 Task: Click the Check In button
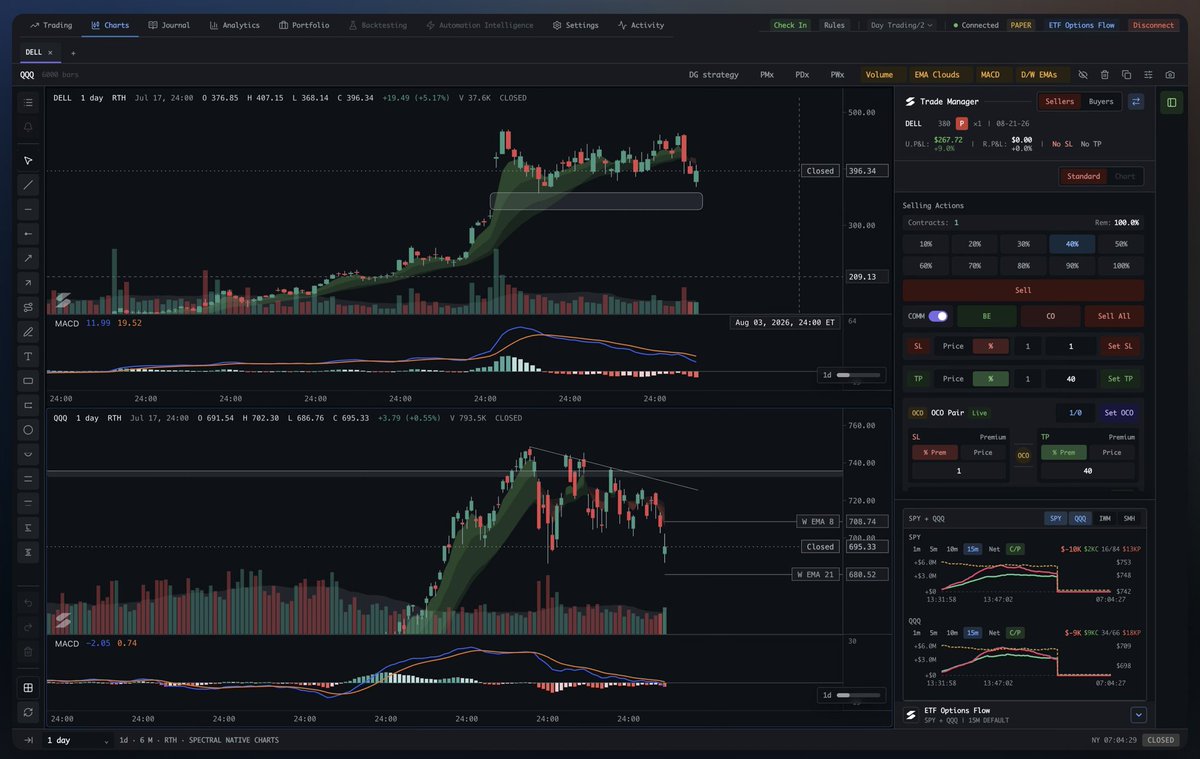click(790, 25)
